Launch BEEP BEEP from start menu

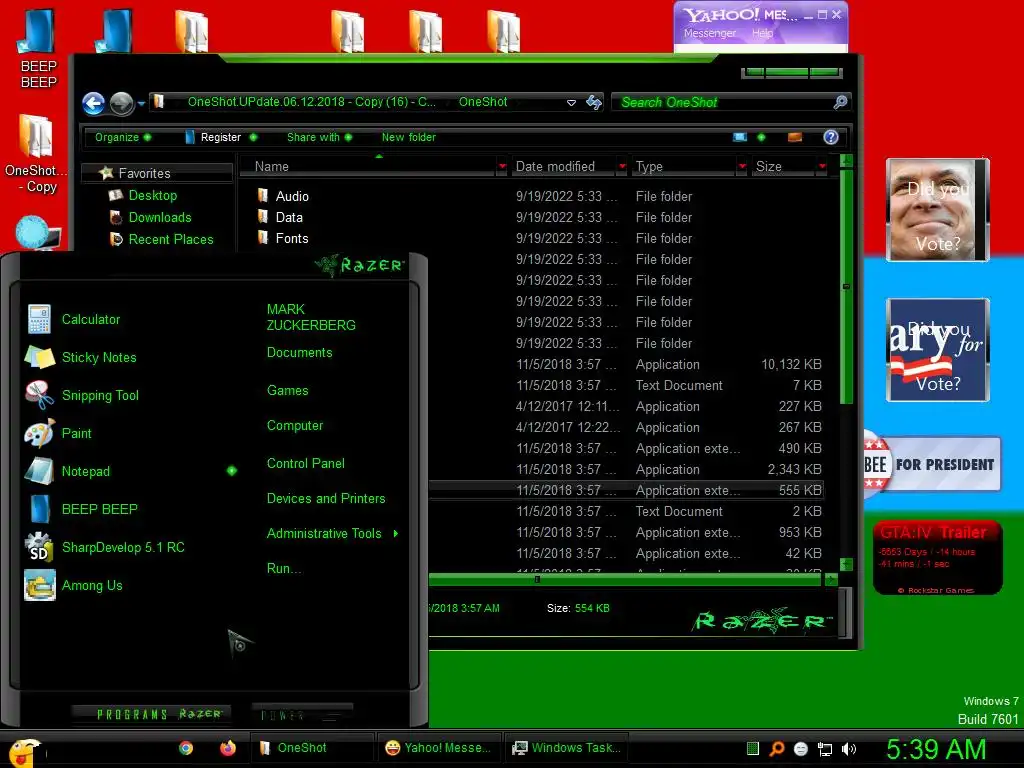point(99,509)
